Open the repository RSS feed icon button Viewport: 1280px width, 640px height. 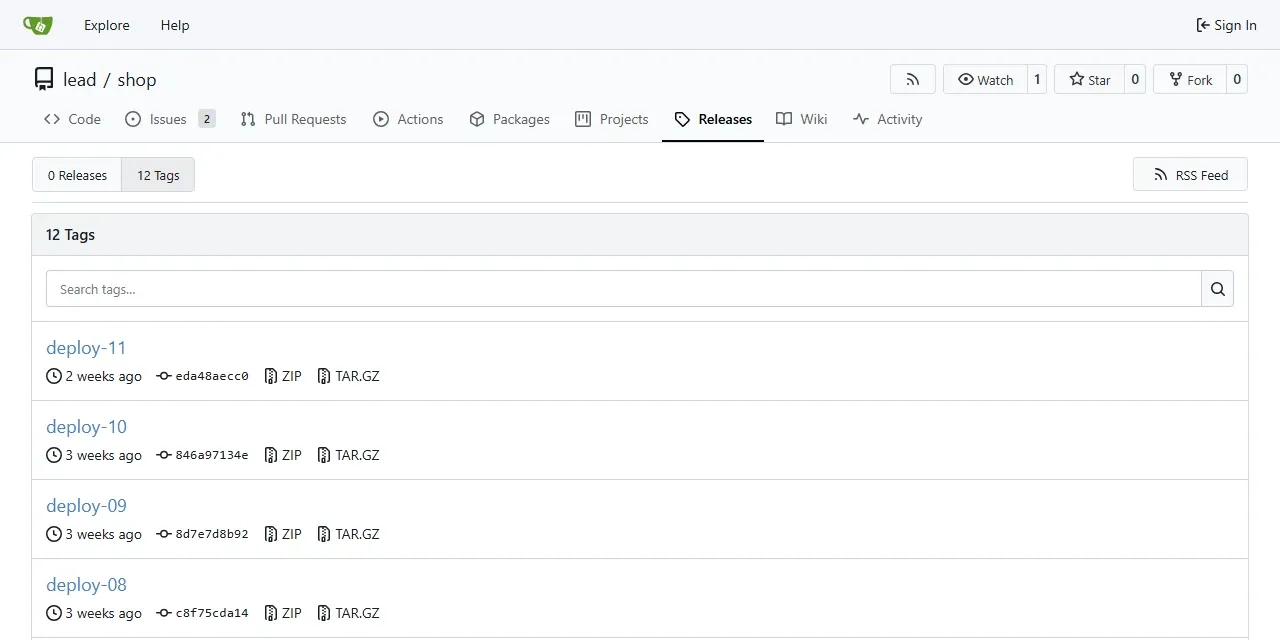coord(913,79)
